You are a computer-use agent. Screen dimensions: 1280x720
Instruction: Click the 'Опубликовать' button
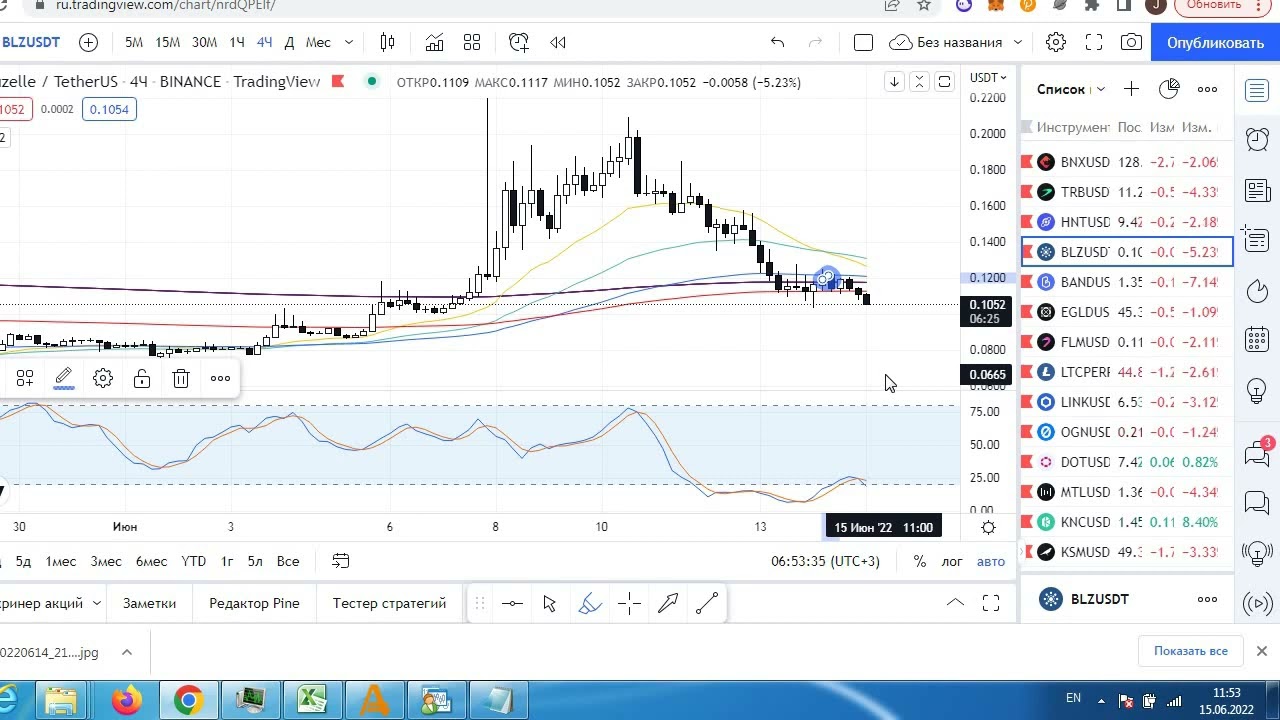click(x=1215, y=42)
